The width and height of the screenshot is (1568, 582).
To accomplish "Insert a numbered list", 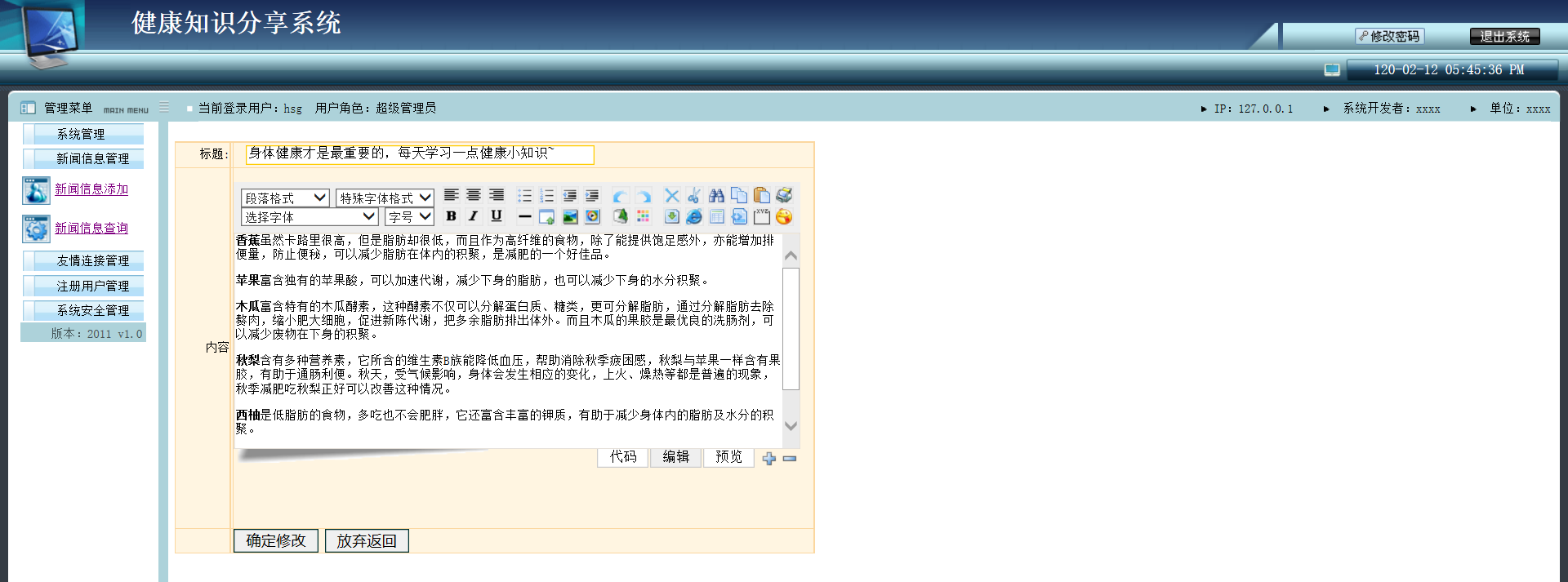I will (547, 196).
